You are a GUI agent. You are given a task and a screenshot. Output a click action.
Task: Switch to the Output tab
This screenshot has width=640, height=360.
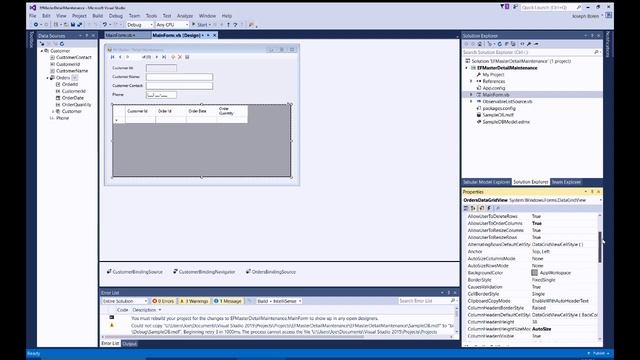[130, 344]
